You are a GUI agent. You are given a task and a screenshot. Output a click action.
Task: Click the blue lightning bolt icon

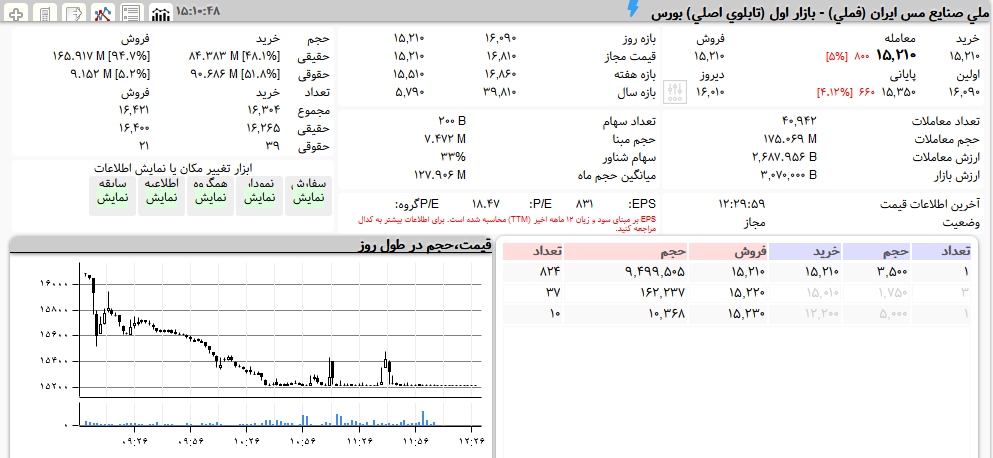pos(633,9)
